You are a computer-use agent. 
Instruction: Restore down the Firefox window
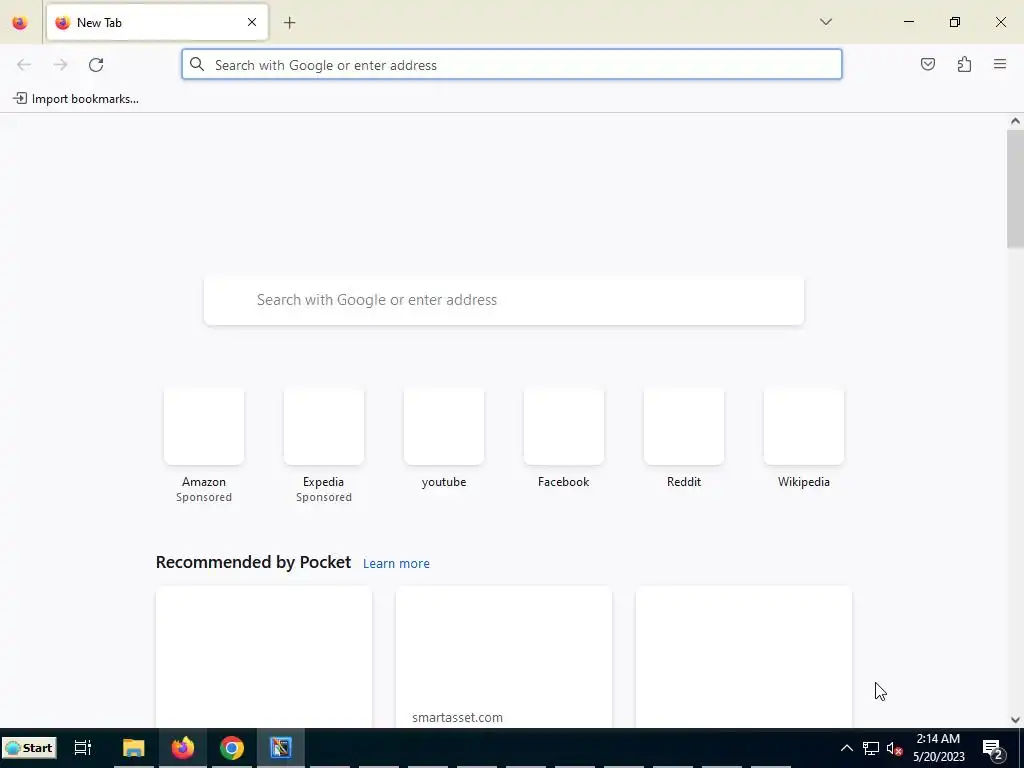point(955,22)
